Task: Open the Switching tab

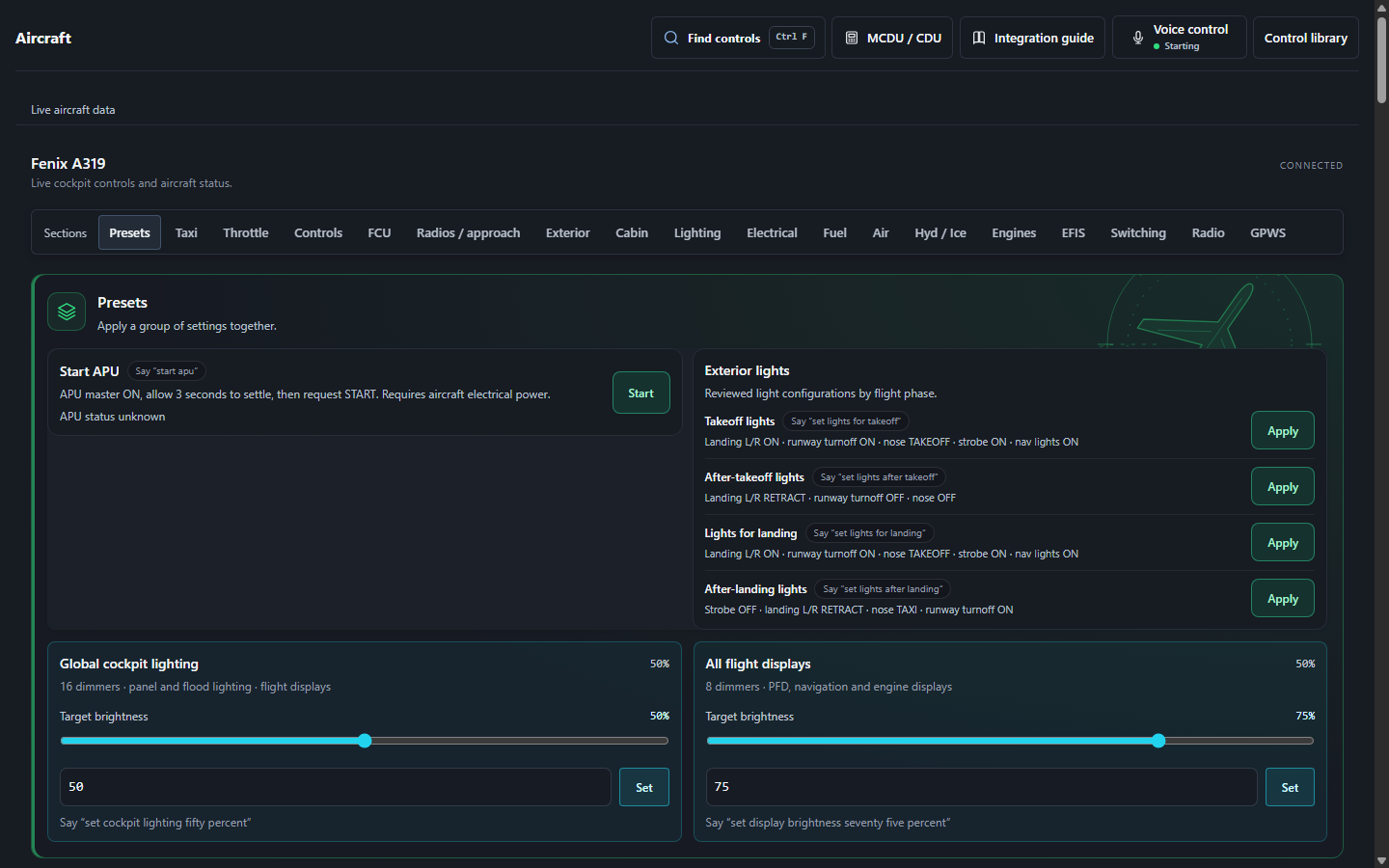Action: 1138,232
